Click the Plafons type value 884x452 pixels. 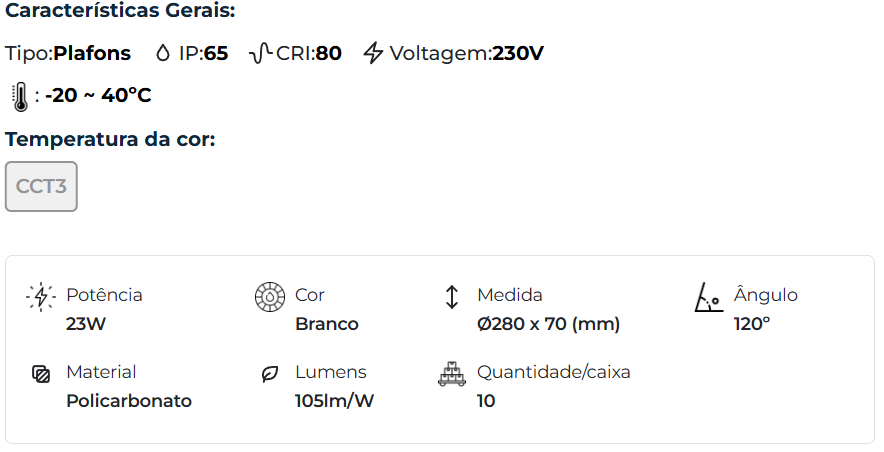click(92, 54)
